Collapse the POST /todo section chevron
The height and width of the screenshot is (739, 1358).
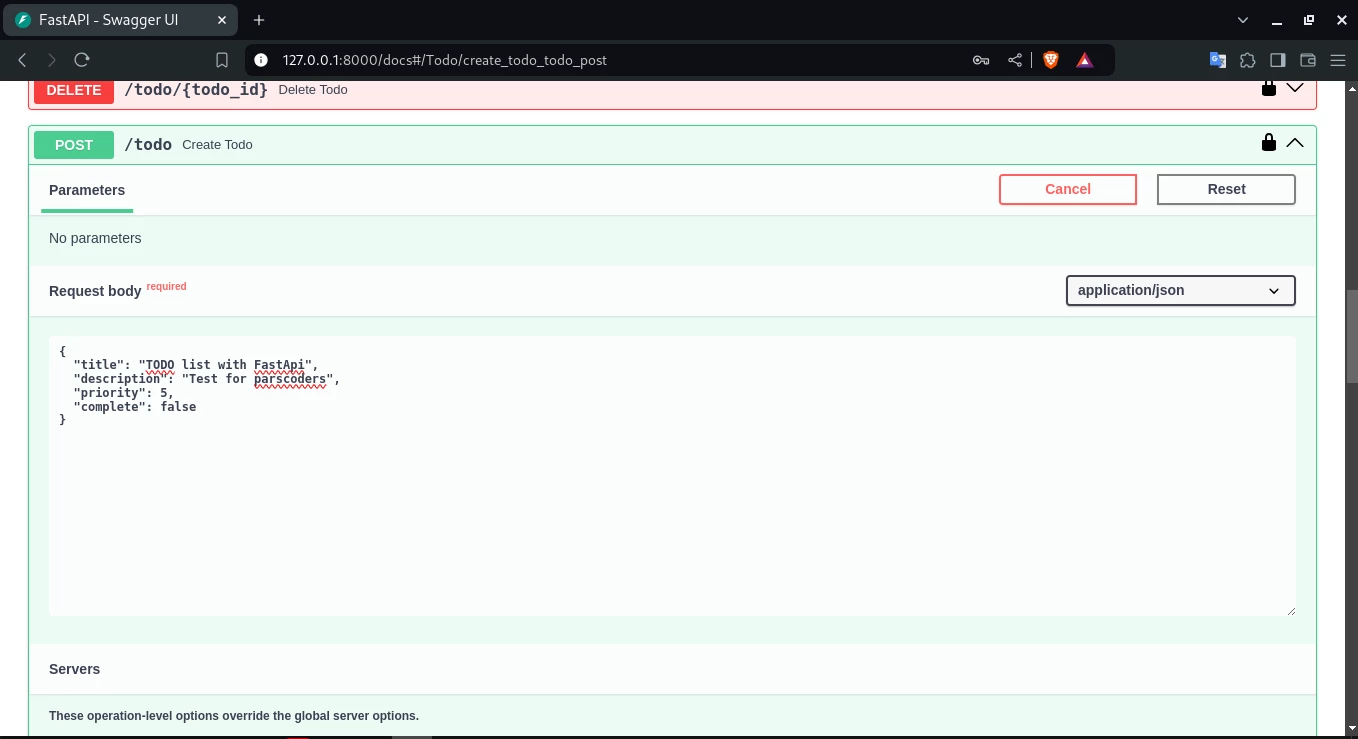1295,143
